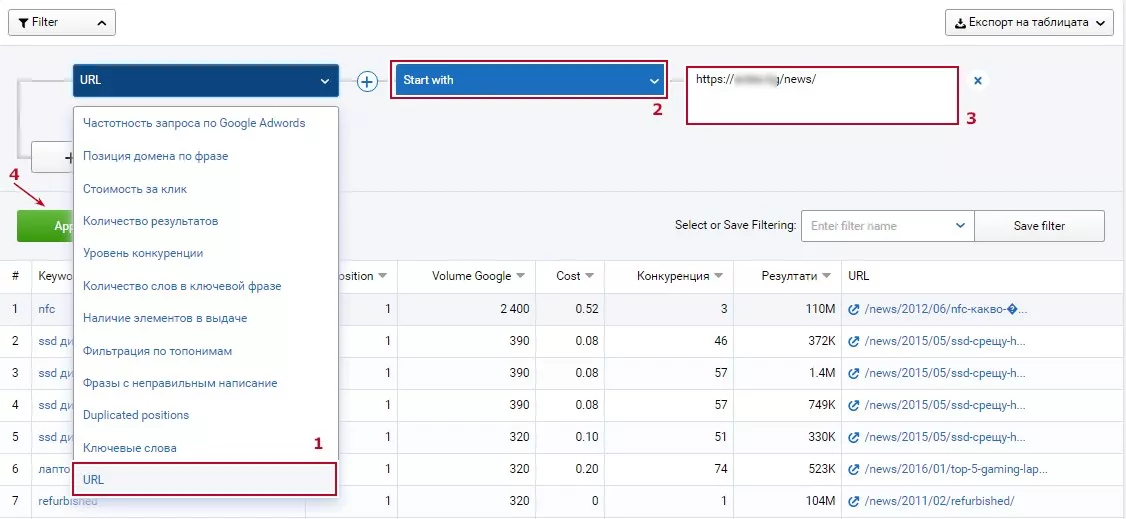Open the /news/2011/02/refurbished/ link

[x=939, y=500]
